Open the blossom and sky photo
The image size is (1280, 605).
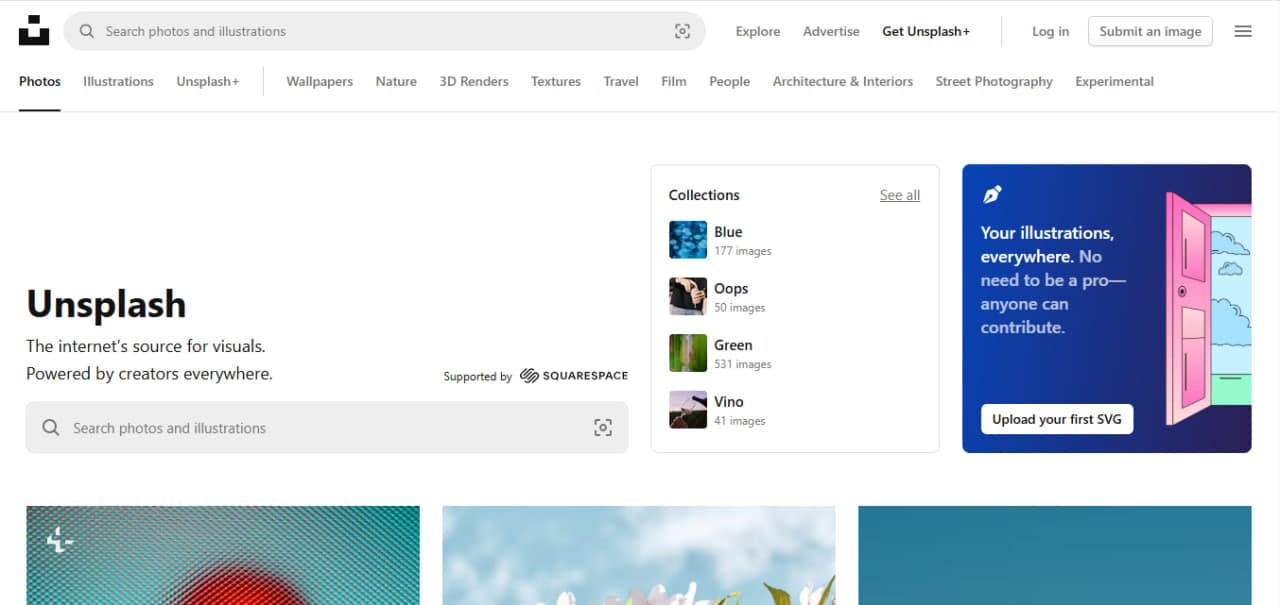[x=639, y=555]
